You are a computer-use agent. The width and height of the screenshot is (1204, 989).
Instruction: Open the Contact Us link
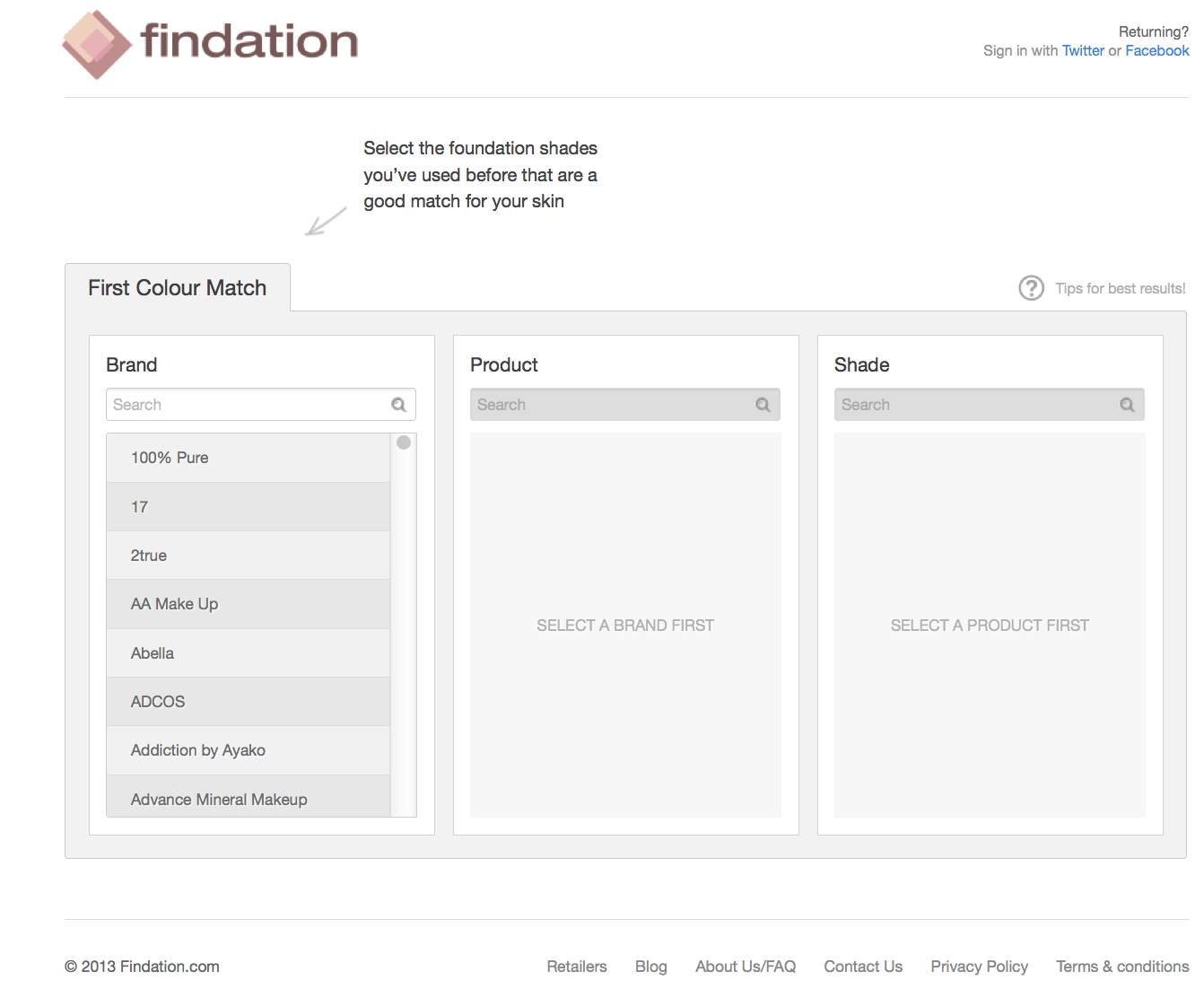pos(863,967)
